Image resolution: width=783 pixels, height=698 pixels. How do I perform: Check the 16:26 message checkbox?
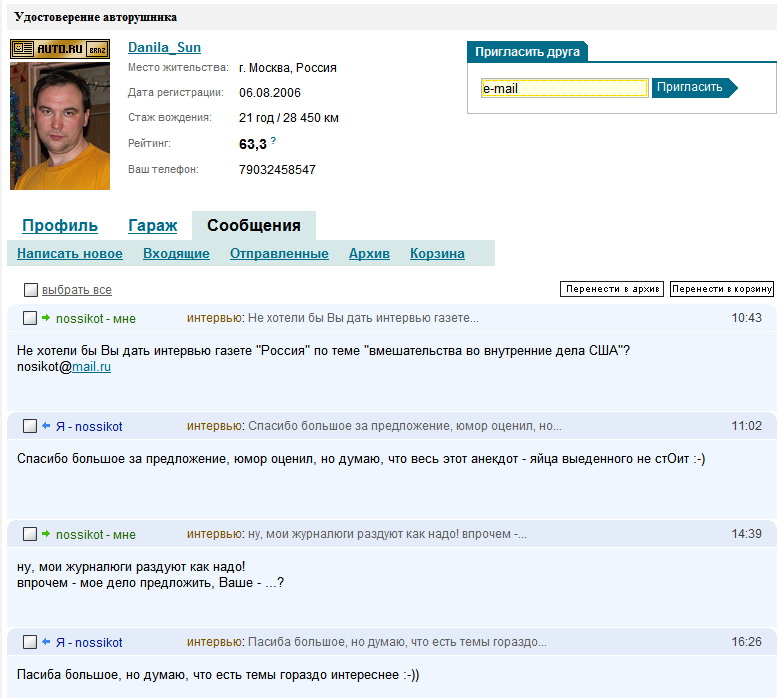(30, 642)
